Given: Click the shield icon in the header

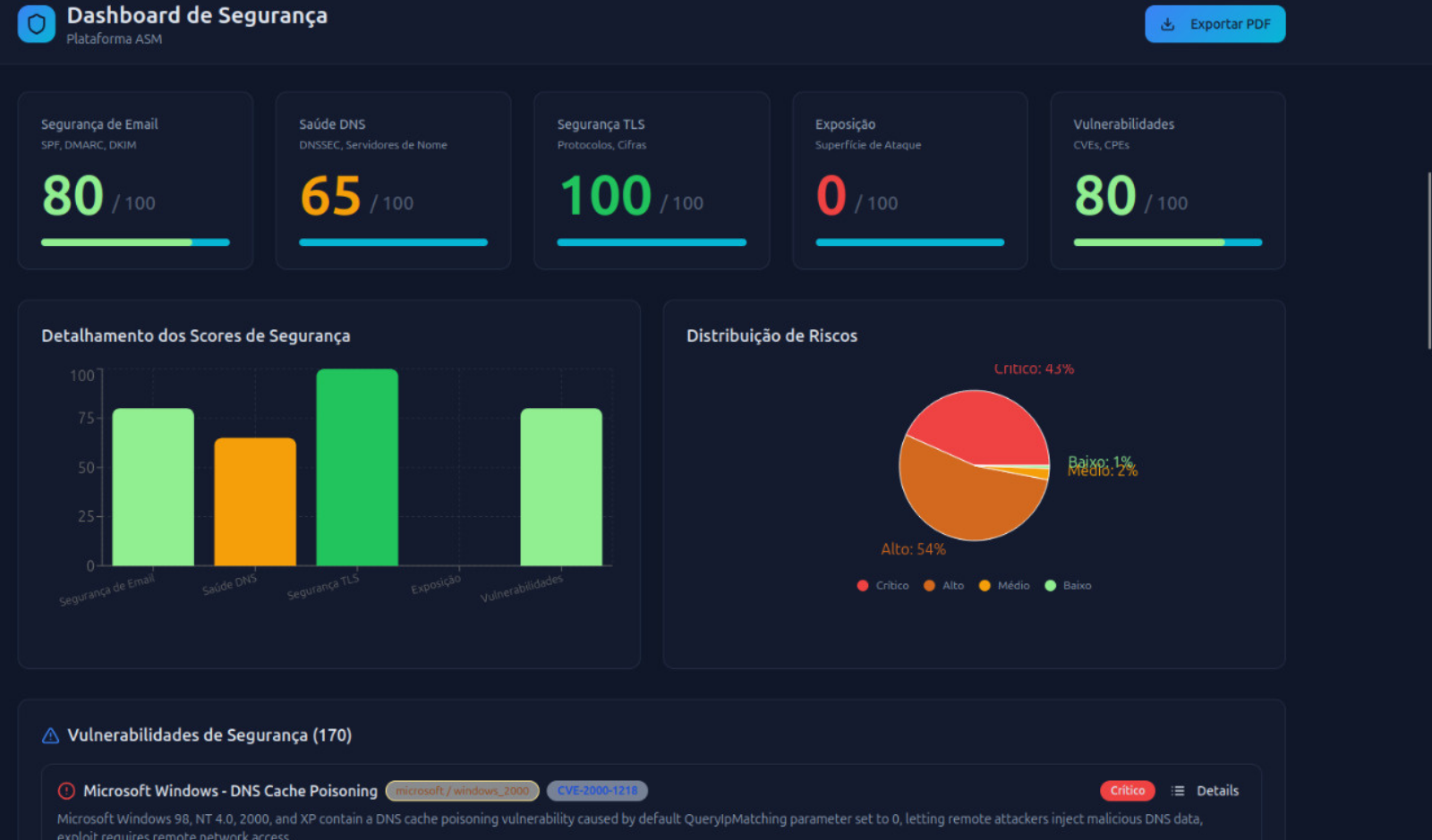Looking at the screenshot, I should click(35, 23).
